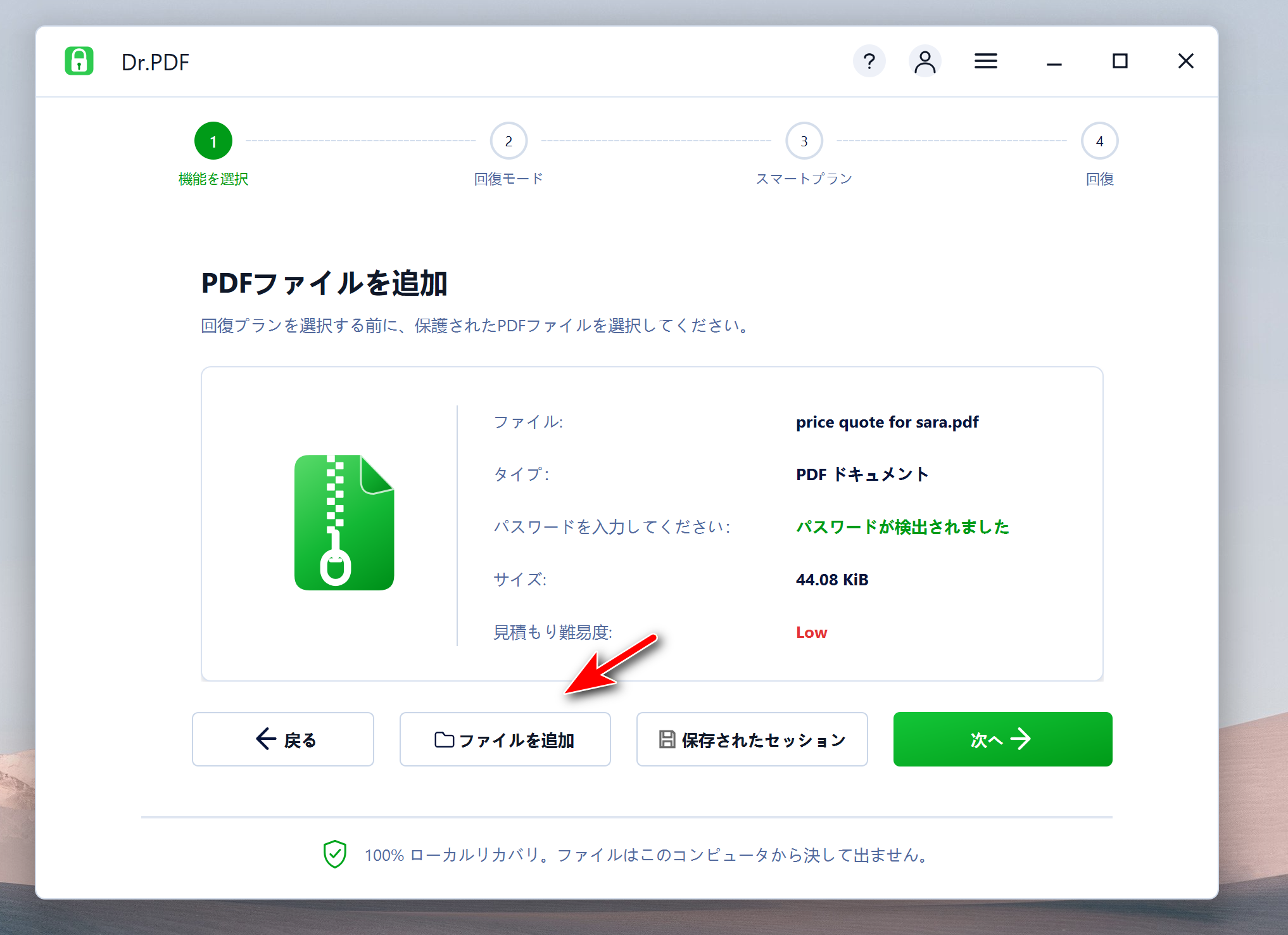Click the red Low difficulty value
Image resolution: width=1288 pixels, height=935 pixels.
pyautogui.click(x=812, y=632)
